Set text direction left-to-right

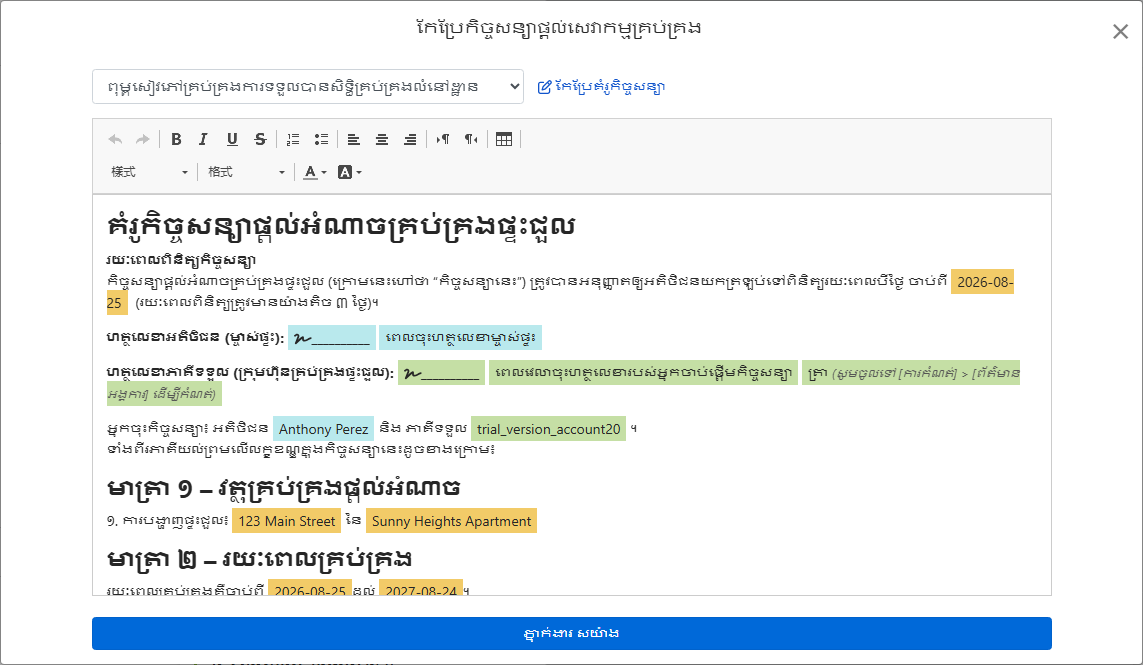[x=442, y=139]
